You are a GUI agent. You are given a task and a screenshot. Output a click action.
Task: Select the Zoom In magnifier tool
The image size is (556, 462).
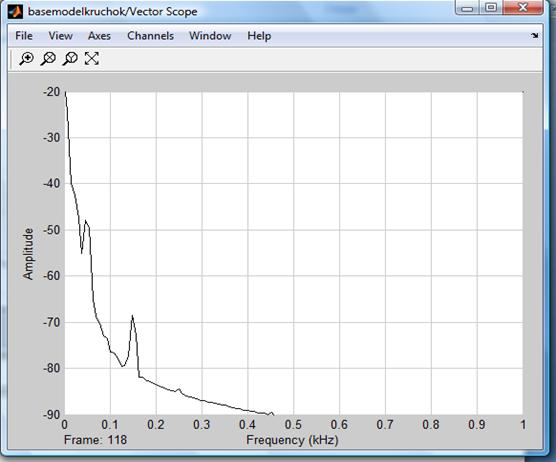(27, 59)
